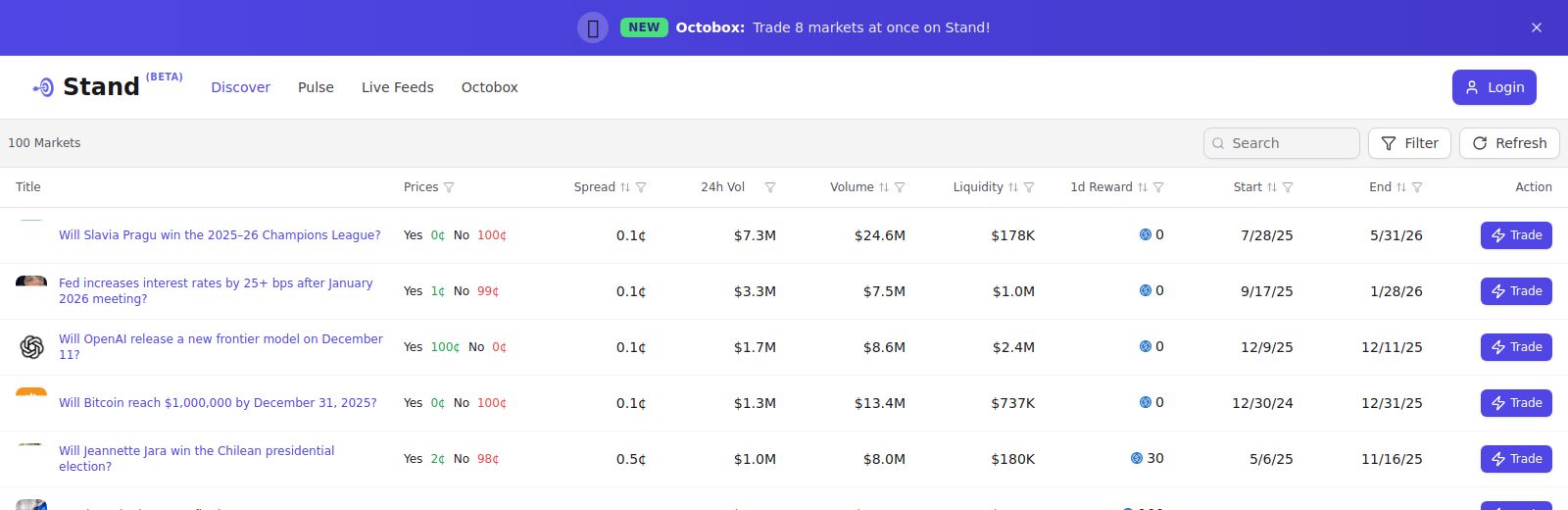Open the Liquidity column filter funnel
This screenshot has height=510, width=1568.
click(1029, 187)
